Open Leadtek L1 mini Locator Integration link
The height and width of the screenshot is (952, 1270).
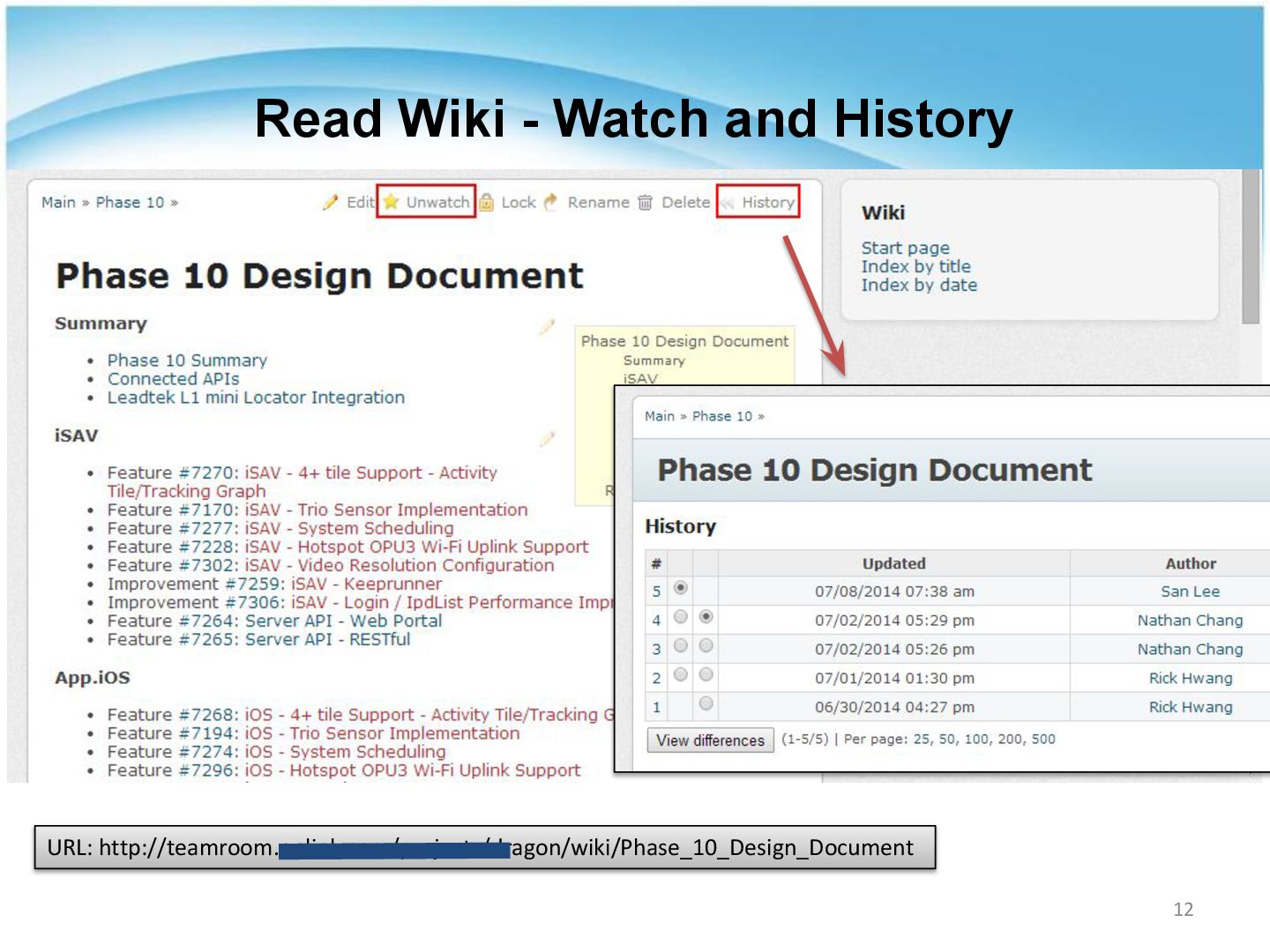256,398
